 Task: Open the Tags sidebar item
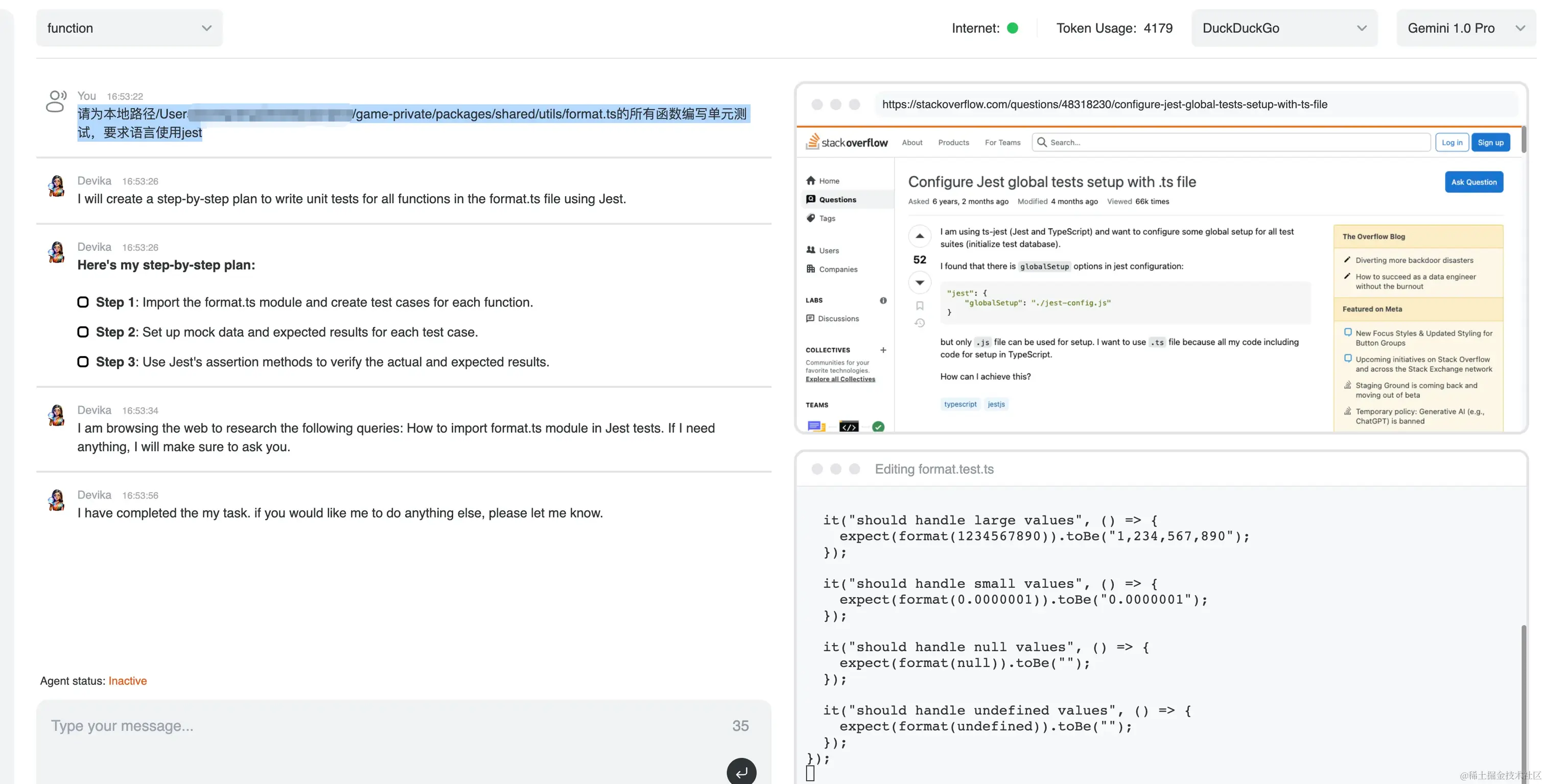827,218
